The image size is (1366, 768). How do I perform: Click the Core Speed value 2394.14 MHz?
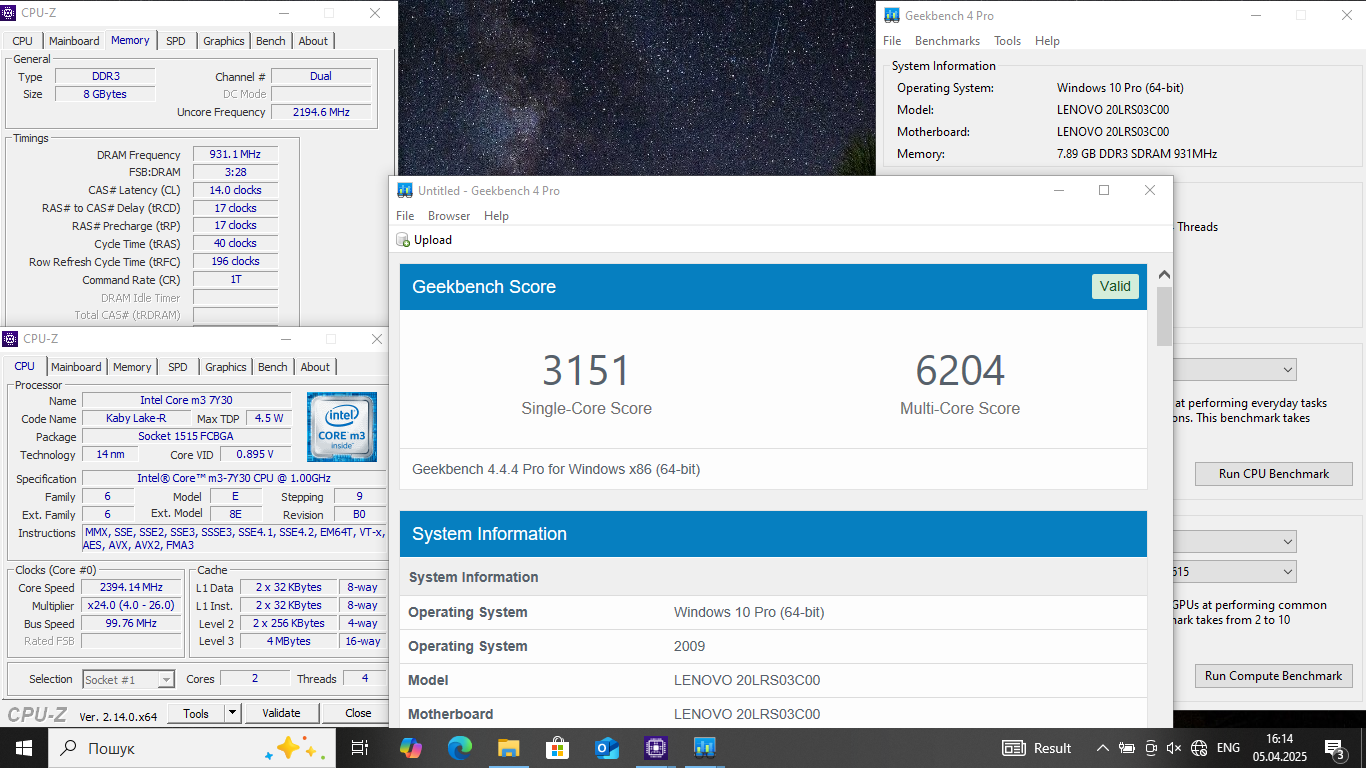tap(131, 588)
